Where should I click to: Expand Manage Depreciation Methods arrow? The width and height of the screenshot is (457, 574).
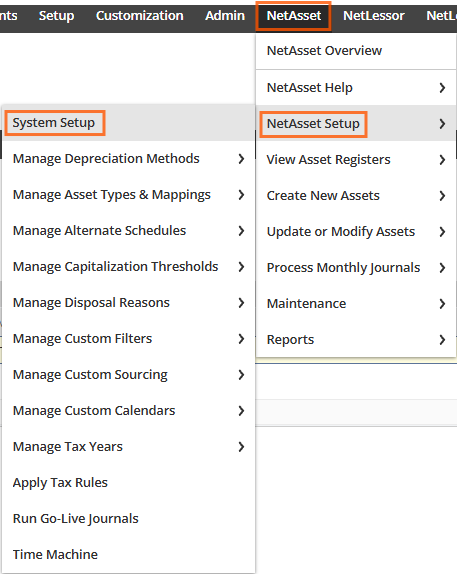[241, 159]
